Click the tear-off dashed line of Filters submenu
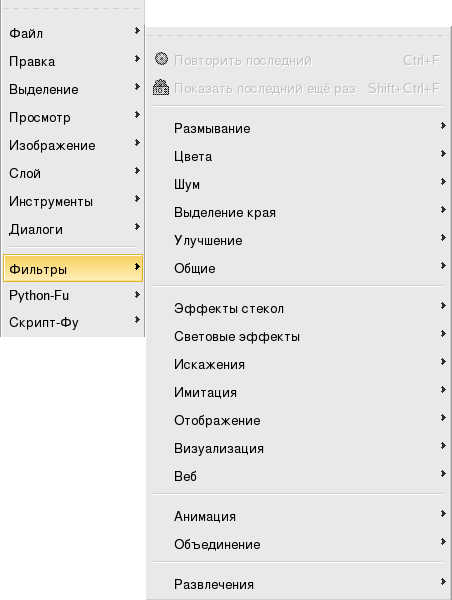 (x=298, y=36)
